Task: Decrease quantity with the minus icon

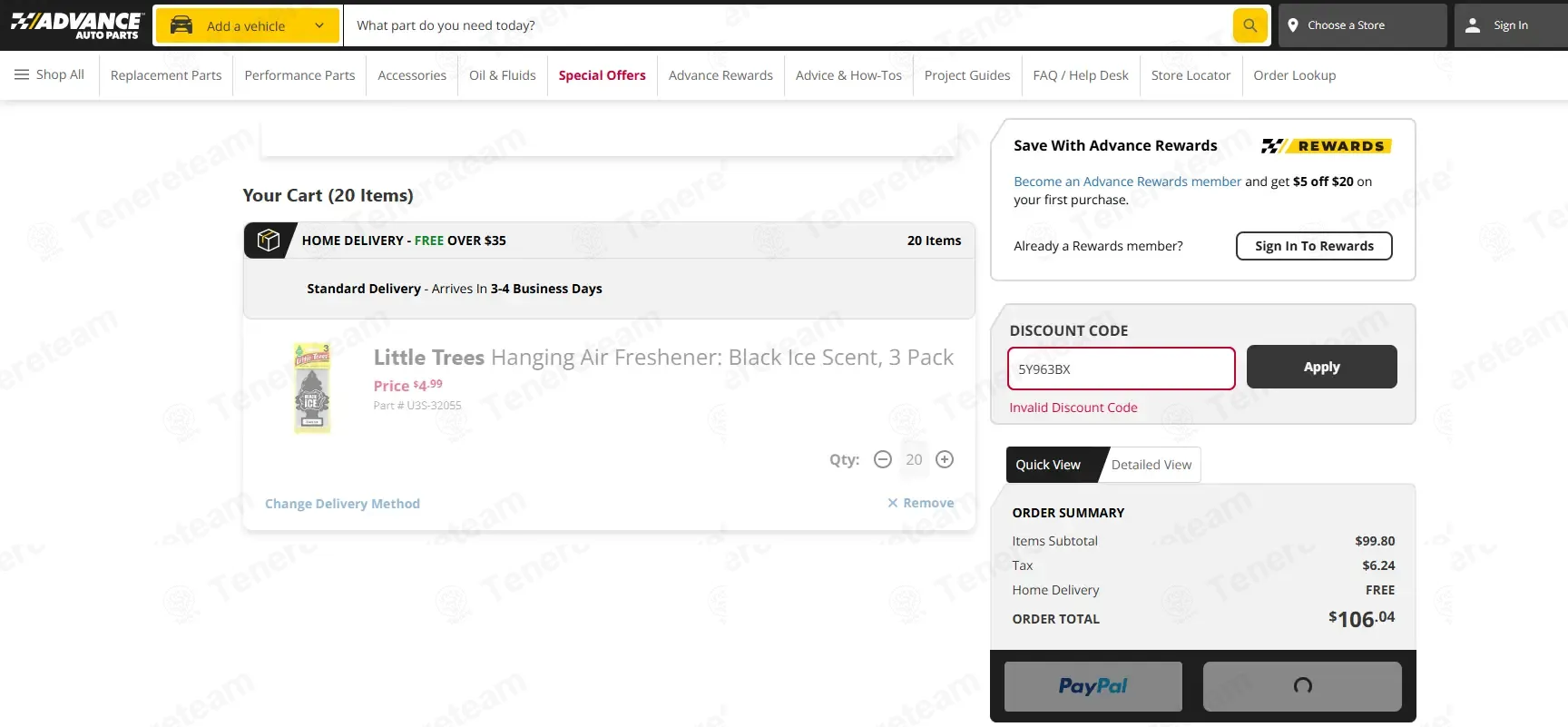Action: pyautogui.click(x=883, y=459)
